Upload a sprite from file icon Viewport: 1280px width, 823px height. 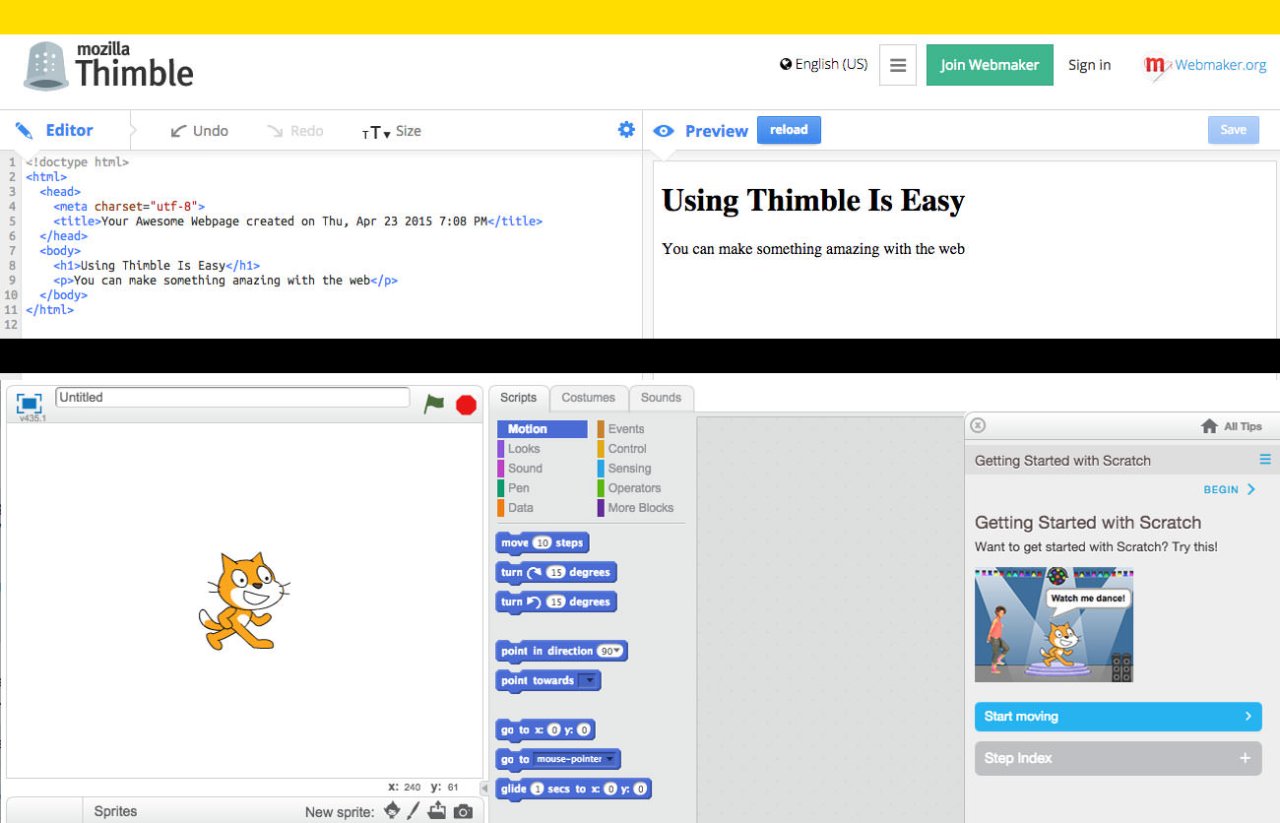tap(437, 811)
